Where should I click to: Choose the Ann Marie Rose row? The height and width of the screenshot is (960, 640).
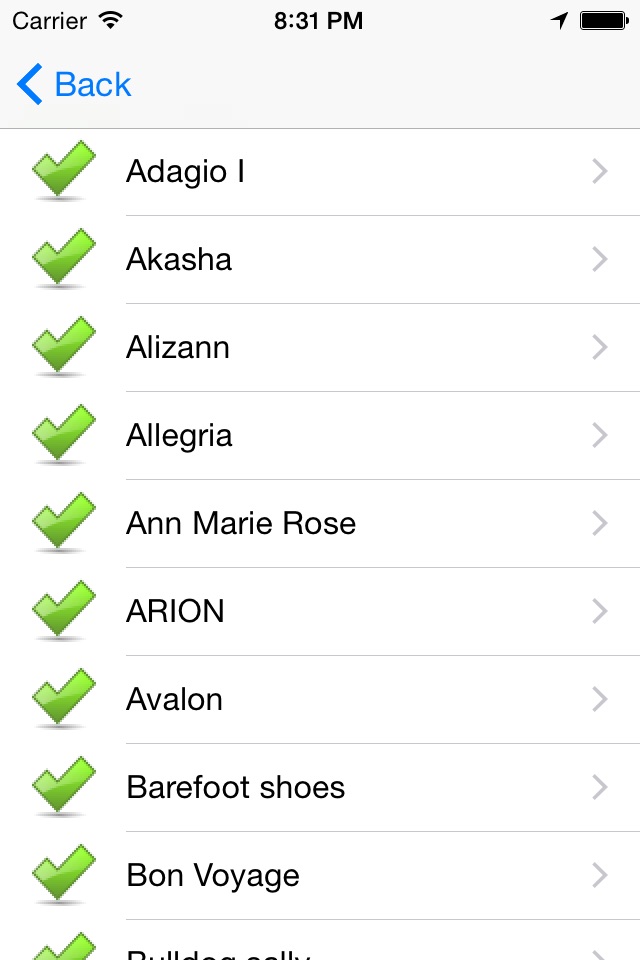(x=320, y=523)
